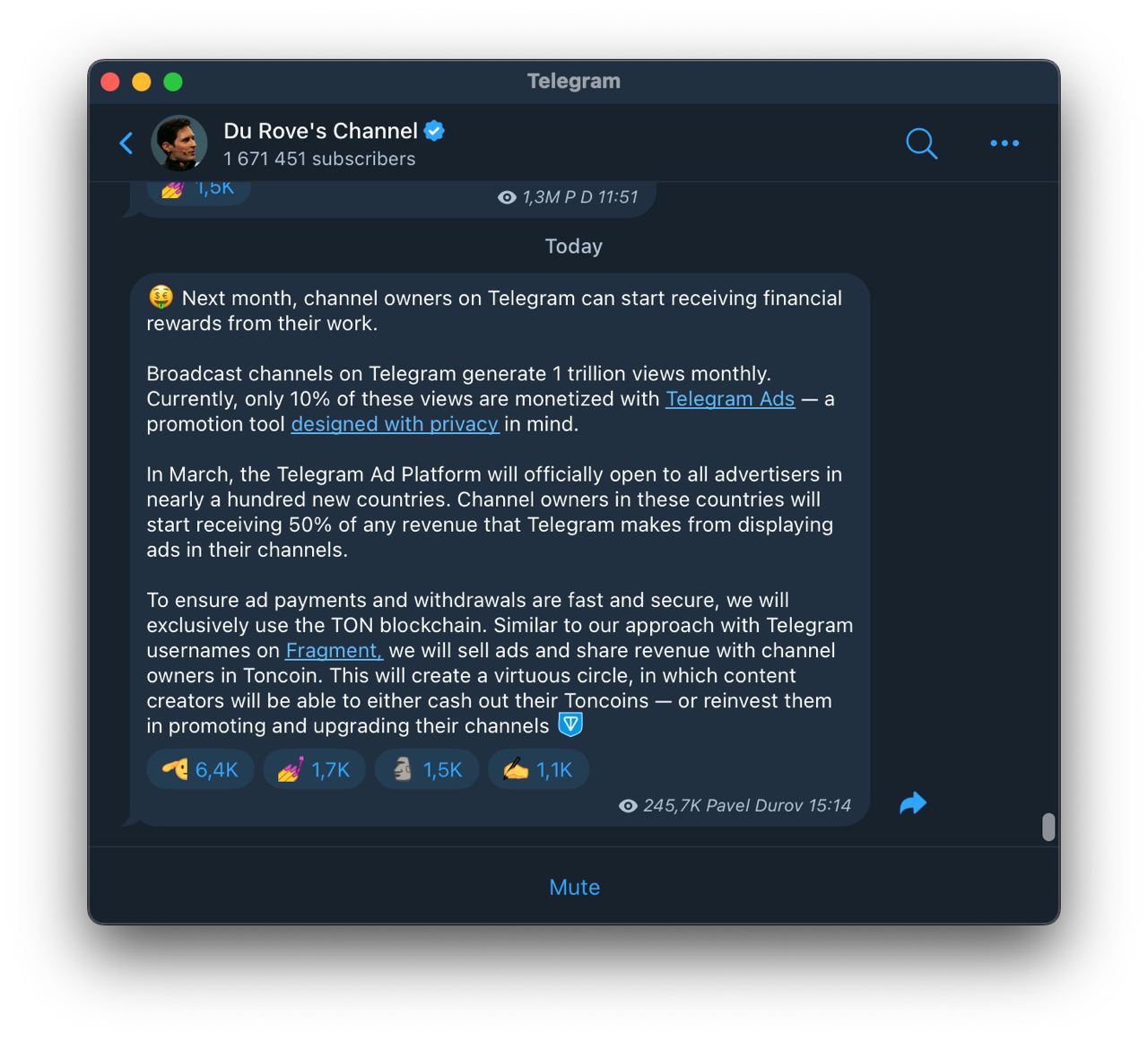The image size is (1148, 1041).
Task: Toggle the 1,1K writing hand reaction
Action: click(x=538, y=769)
